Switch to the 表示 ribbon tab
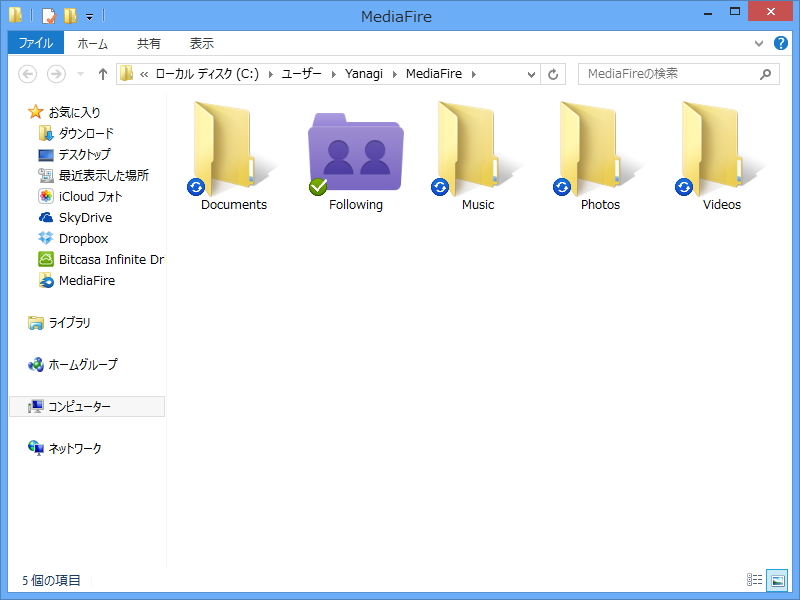The height and width of the screenshot is (600, 800). coord(201,43)
